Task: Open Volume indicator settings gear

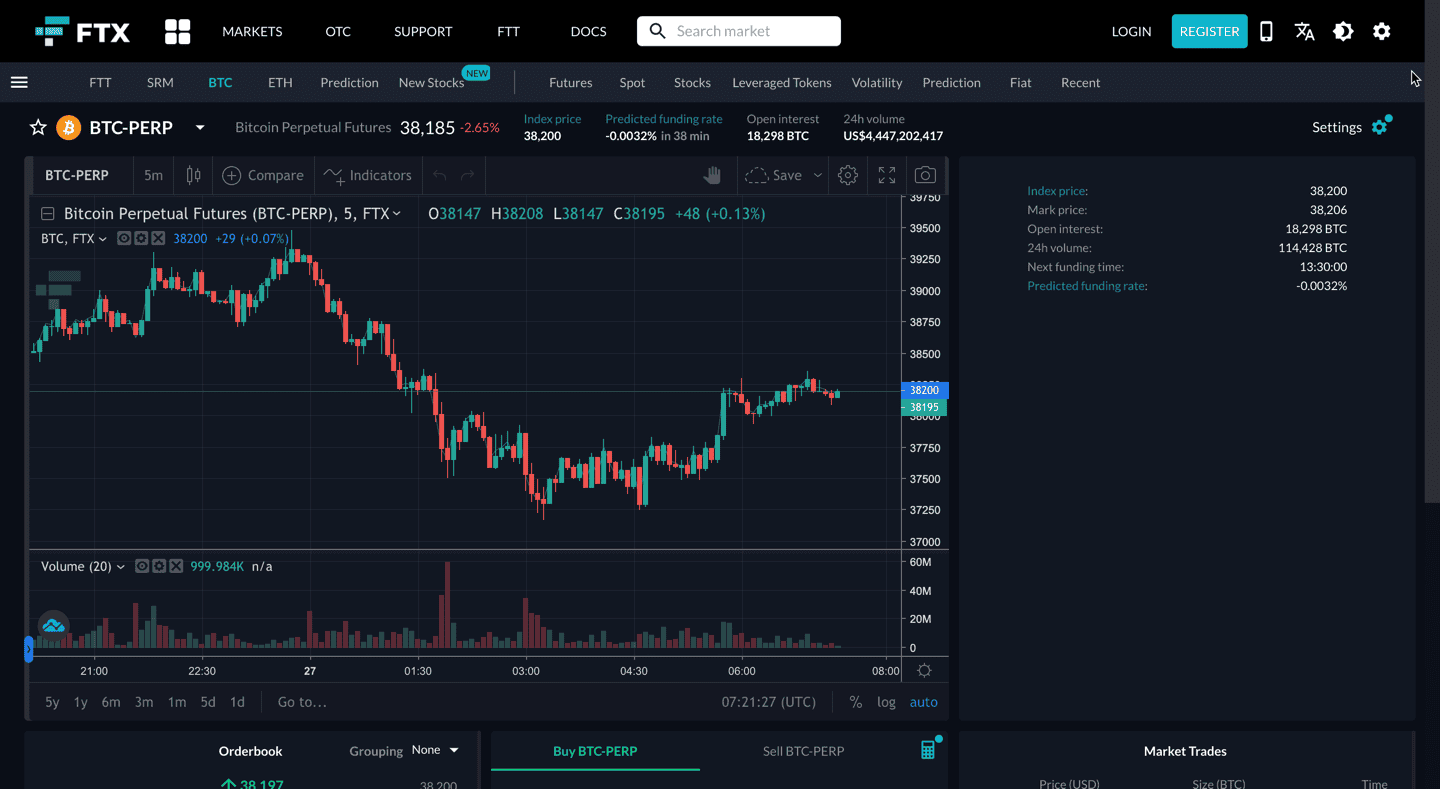Action: (159, 566)
